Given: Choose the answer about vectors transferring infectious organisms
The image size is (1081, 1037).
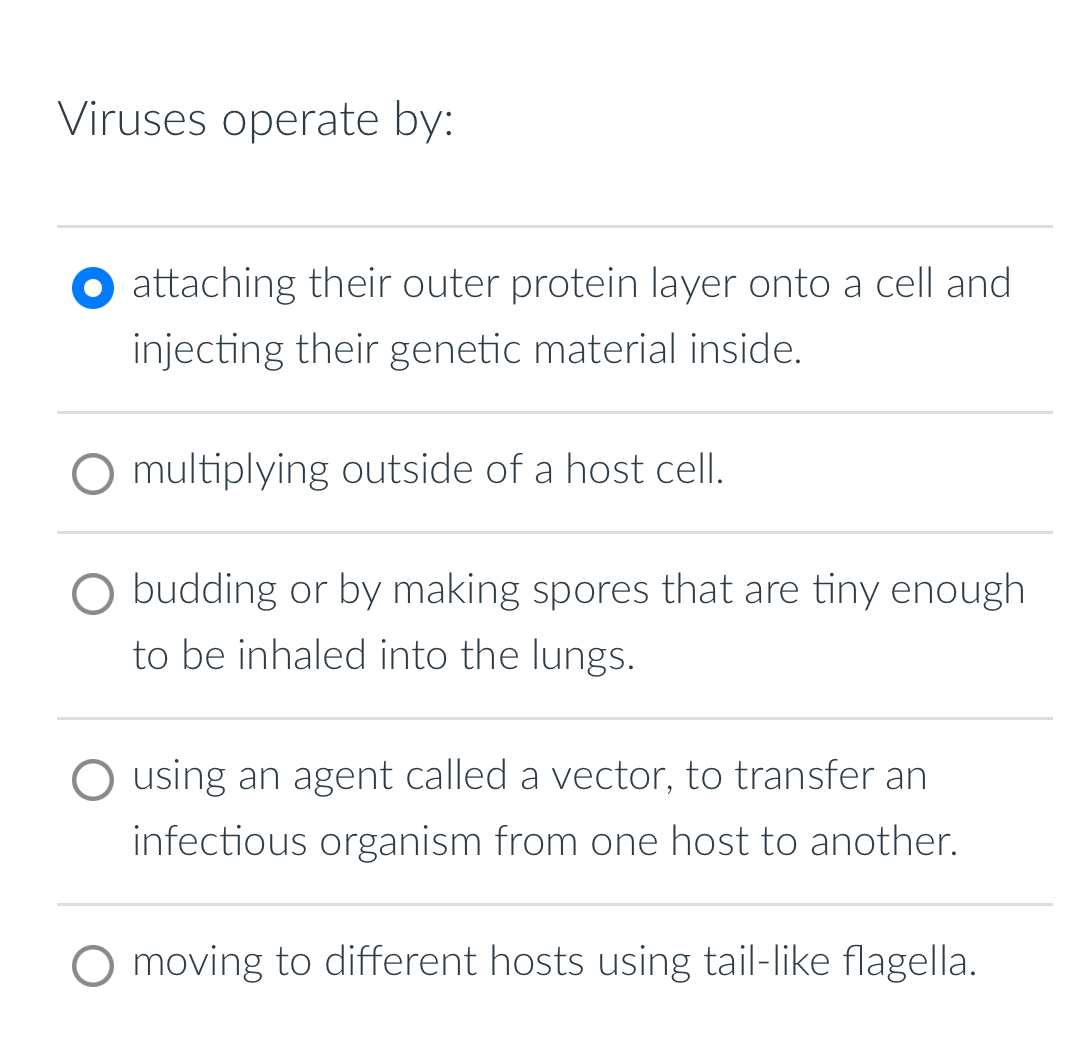Looking at the screenshot, I should coord(92,780).
